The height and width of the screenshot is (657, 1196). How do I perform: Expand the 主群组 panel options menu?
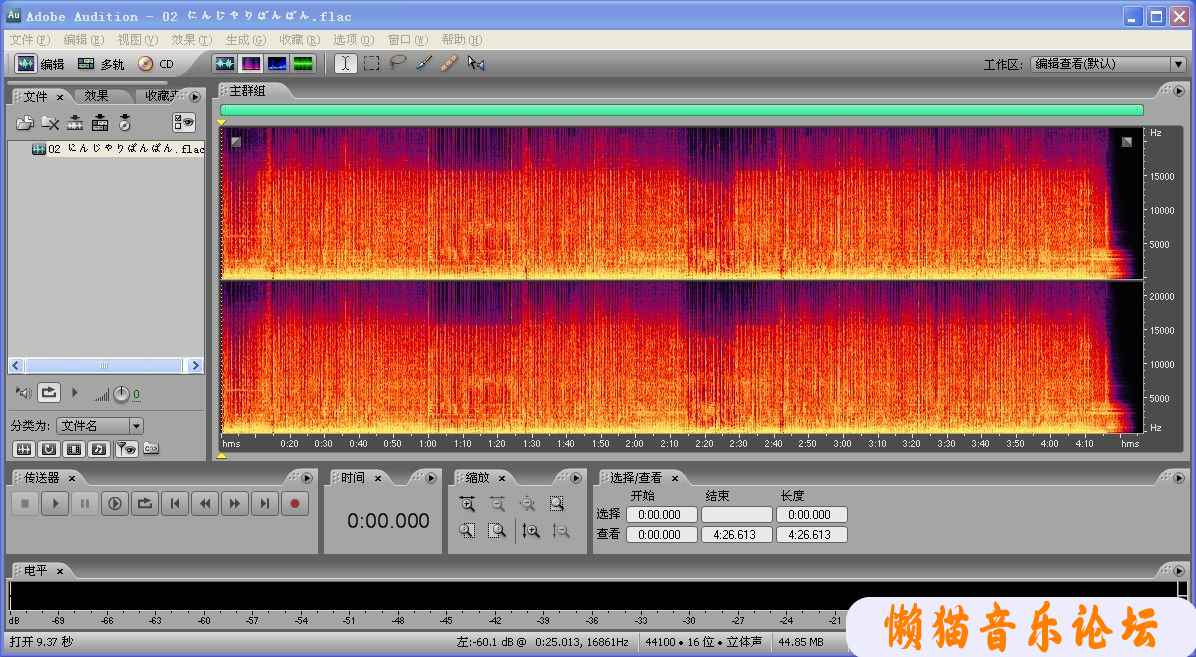1179,91
